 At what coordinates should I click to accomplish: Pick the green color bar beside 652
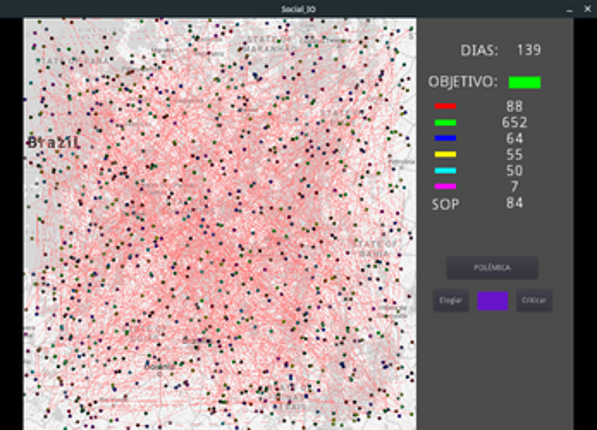click(x=445, y=122)
